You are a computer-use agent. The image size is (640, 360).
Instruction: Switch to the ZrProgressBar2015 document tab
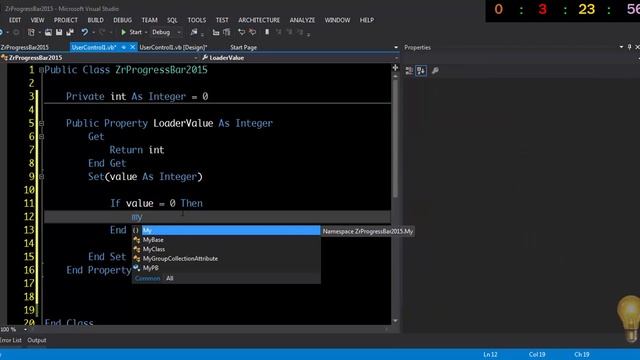tap(25, 47)
